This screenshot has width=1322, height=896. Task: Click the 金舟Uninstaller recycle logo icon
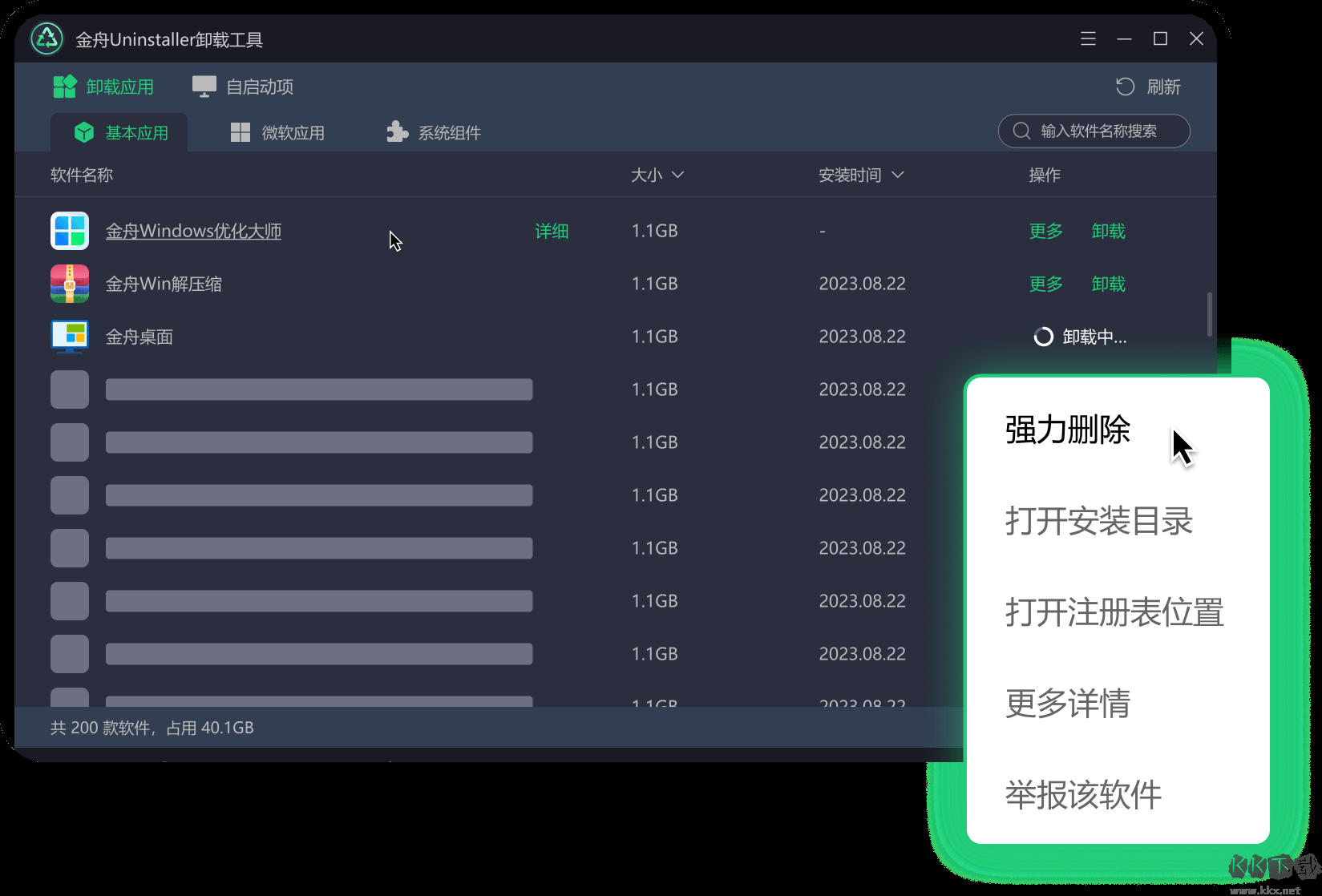click(47, 38)
